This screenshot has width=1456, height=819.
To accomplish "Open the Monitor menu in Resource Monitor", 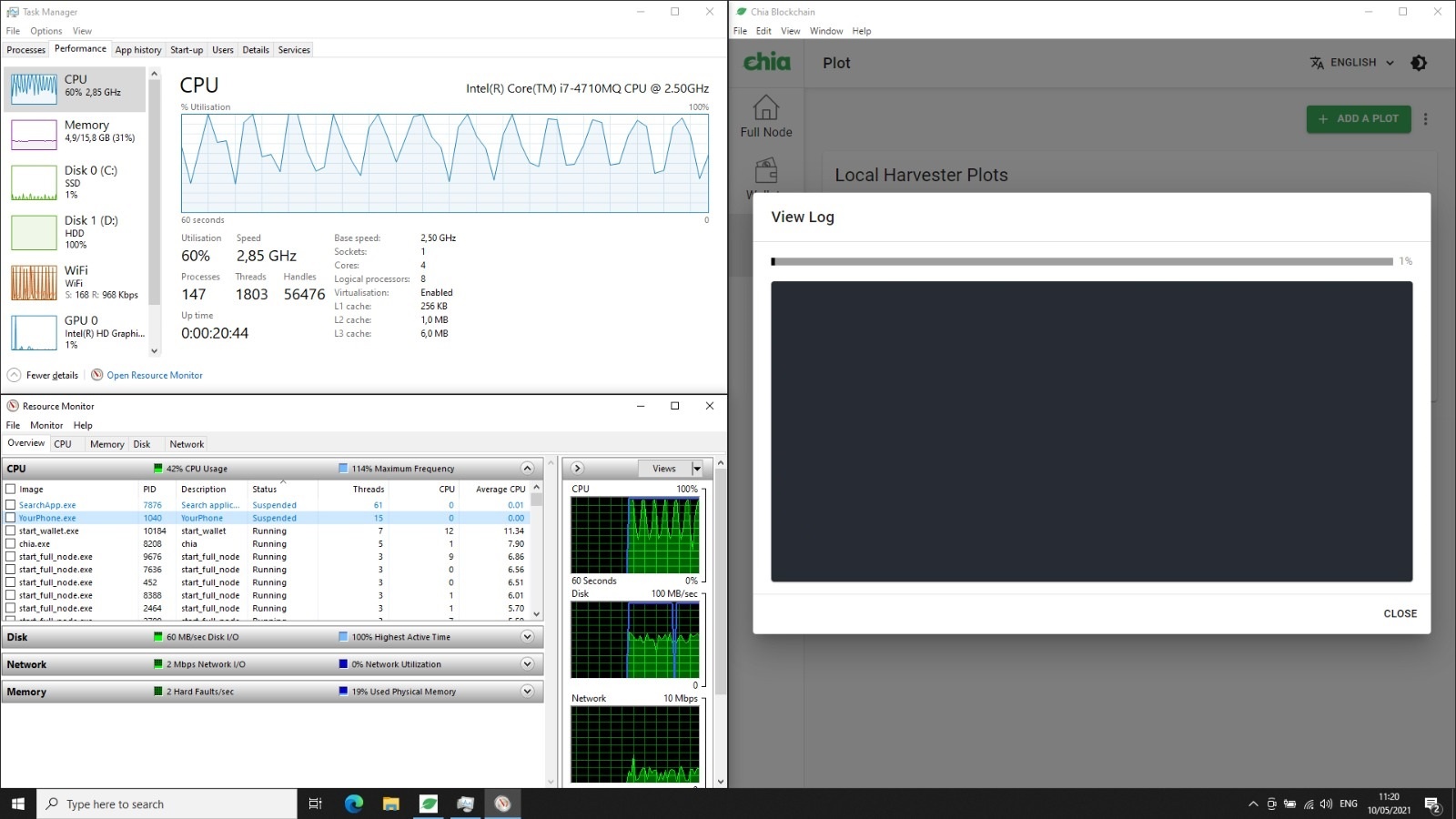I will 46,425.
